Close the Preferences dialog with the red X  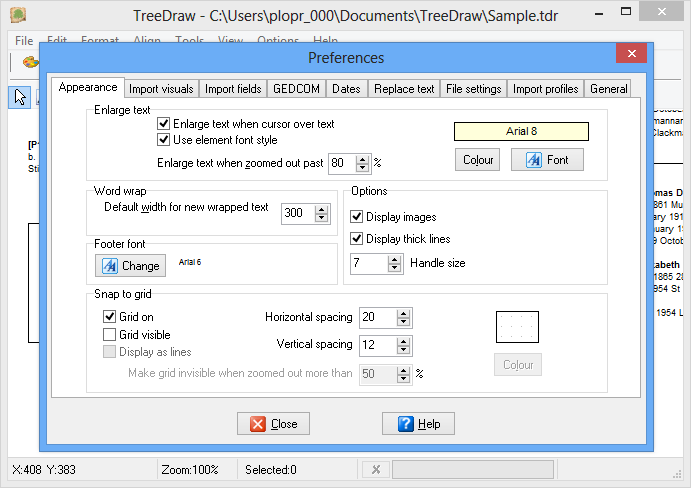coord(632,53)
